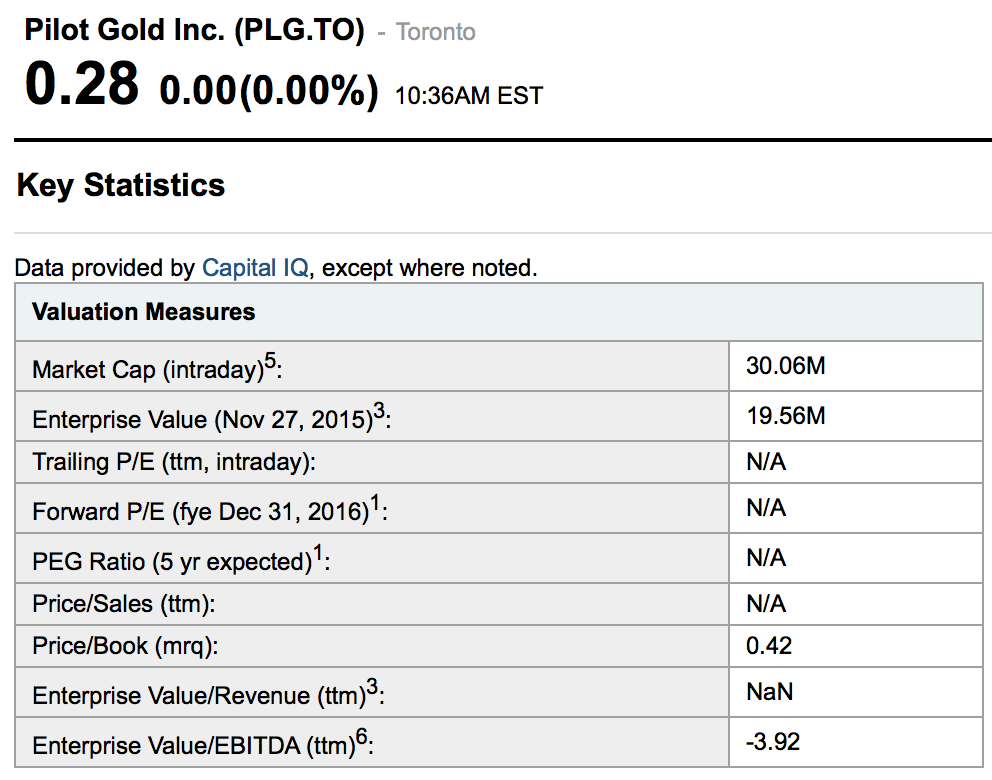Click the -3.92 EBITDA ratio value
The width and height of the screenshot is (992, 780).
pyautogui.click(x=773, y=742)
